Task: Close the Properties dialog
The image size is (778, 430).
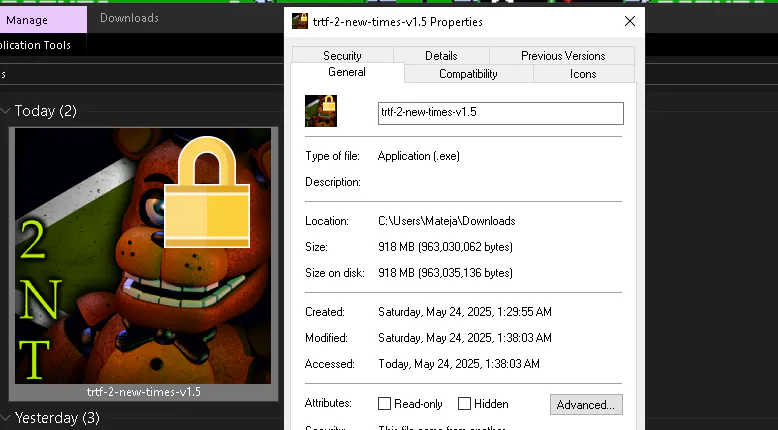Action: 630,21
